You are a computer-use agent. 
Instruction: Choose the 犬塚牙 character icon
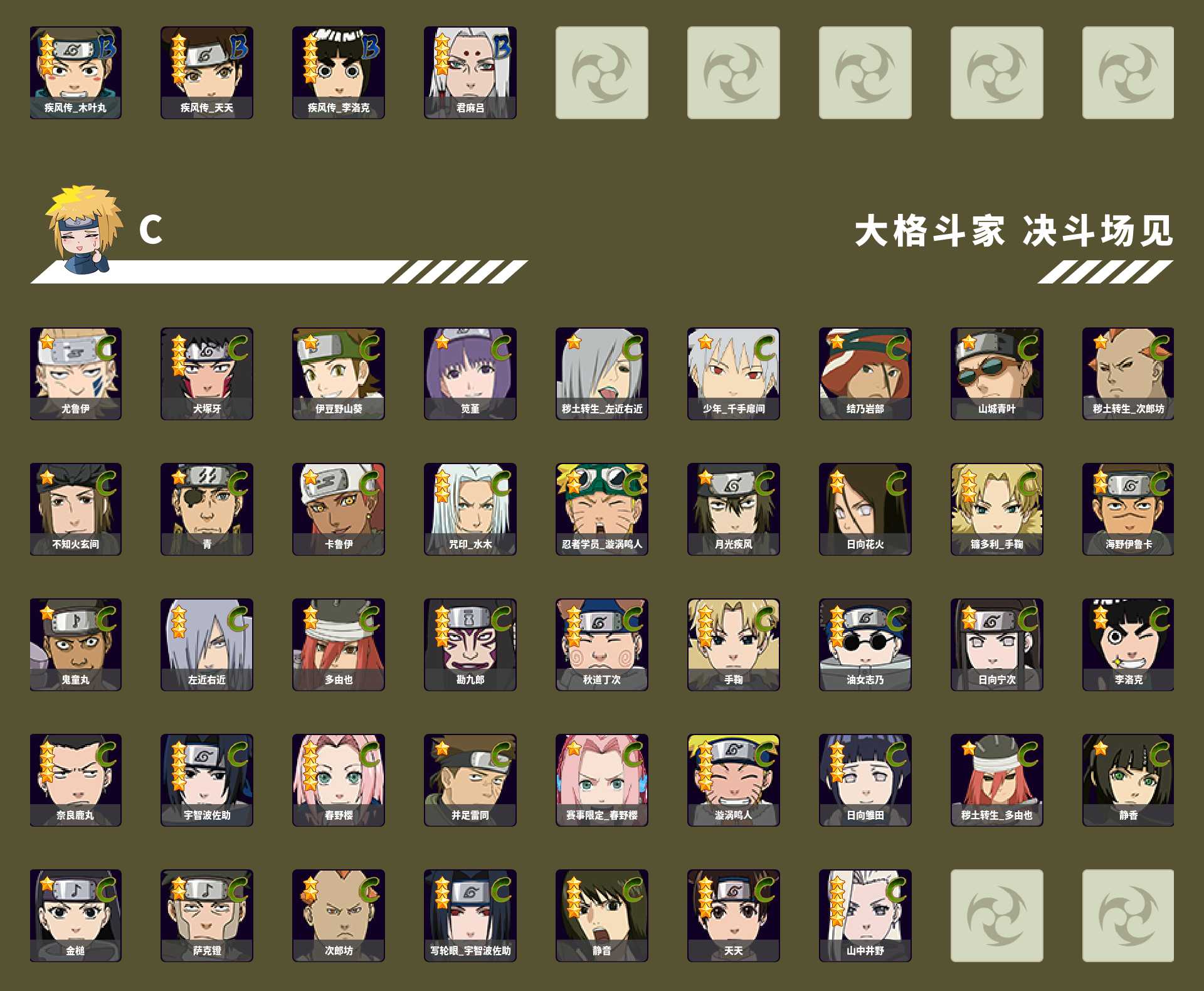pyautogui.click(x=207, y=374)
